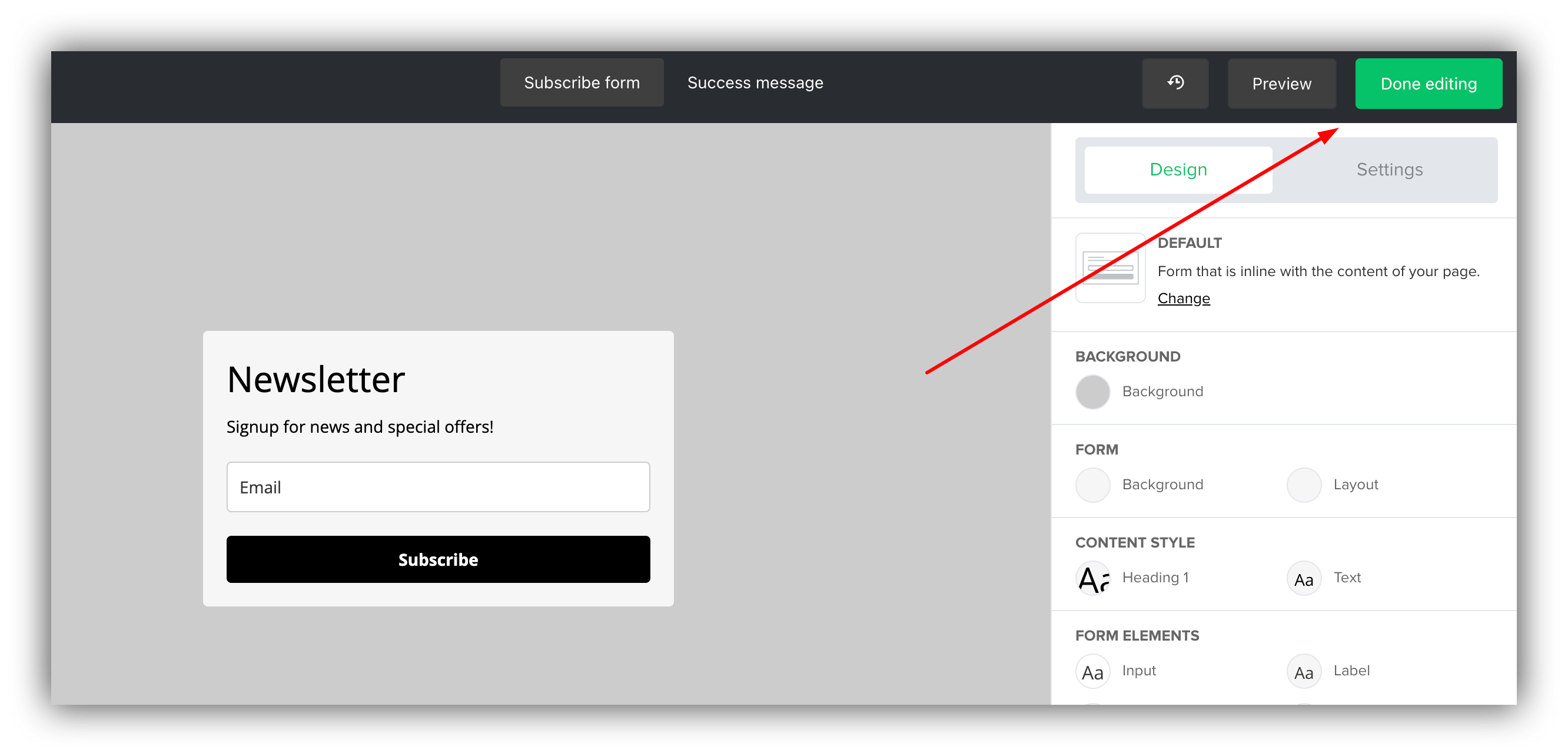Click the default form template thumbnail
Screen dimensions: 1568x756
point(1109,268)
